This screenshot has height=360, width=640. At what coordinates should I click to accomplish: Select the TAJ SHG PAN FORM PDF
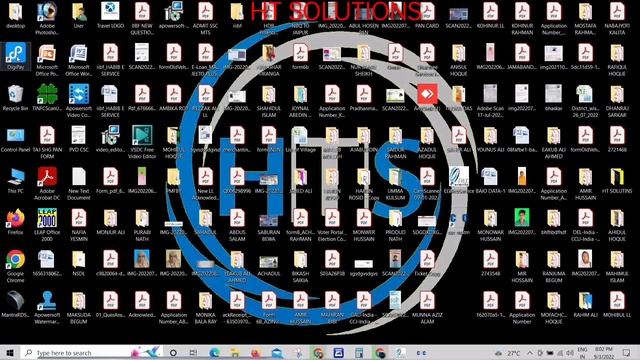(47, 142)
